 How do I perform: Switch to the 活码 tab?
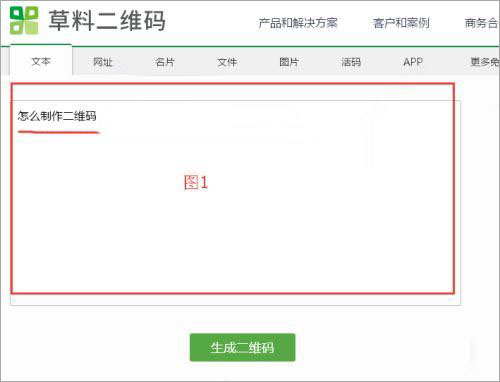point(351,62)
